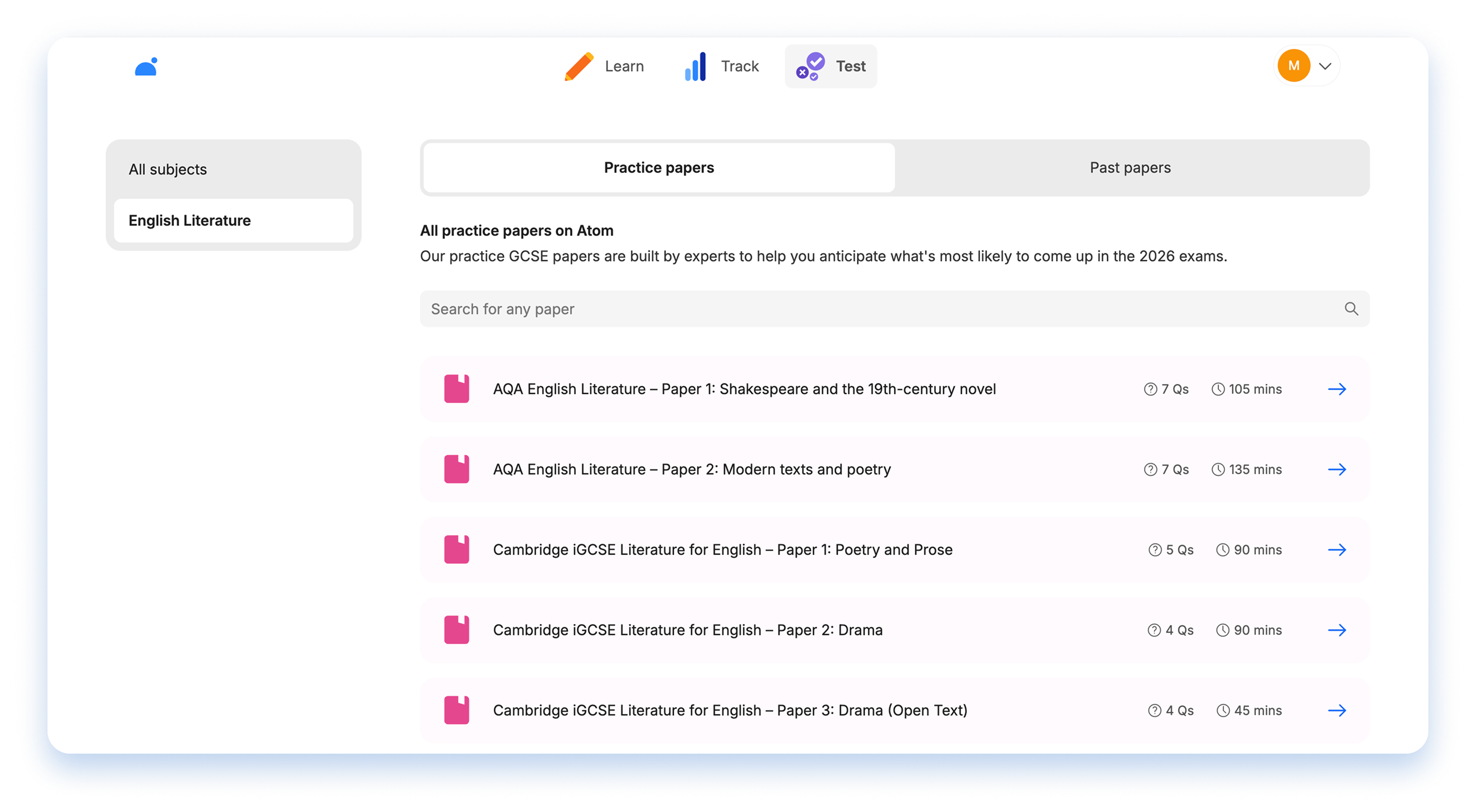
Task: Click the arrow for AQA Paper 2
Action: (1337, 470)
